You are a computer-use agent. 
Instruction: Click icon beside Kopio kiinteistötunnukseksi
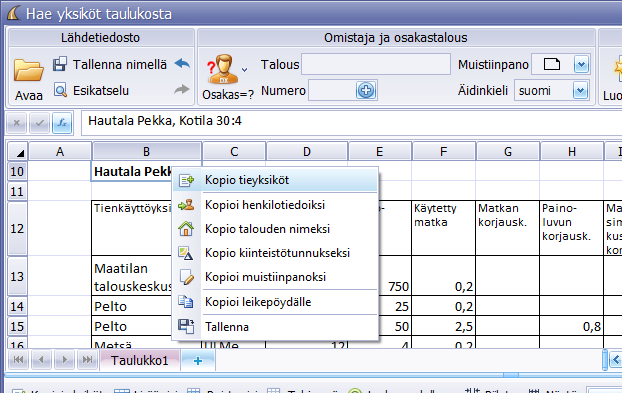[186, 253]
